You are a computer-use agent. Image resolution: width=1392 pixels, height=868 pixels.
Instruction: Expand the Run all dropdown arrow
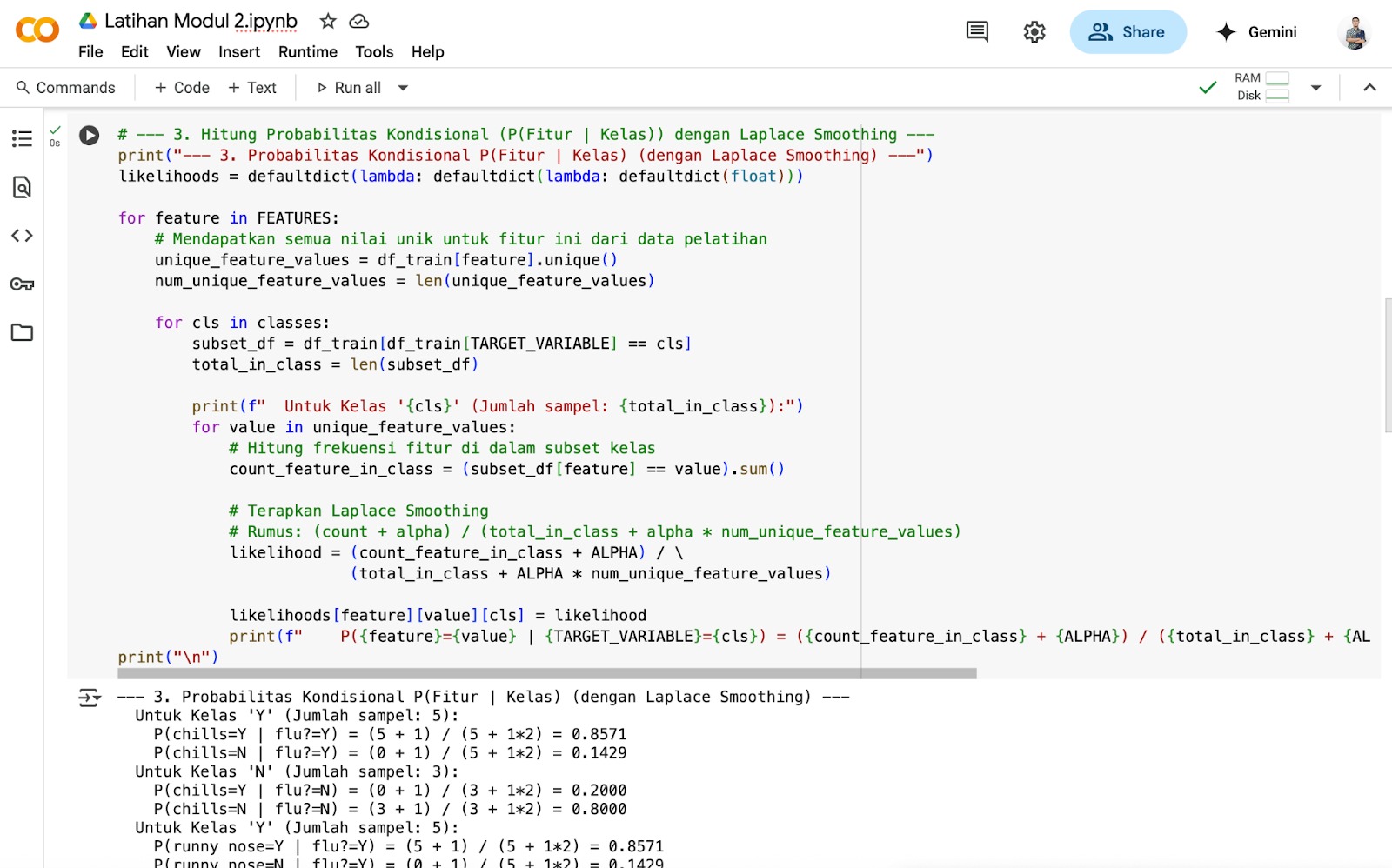tap(403, 88)
